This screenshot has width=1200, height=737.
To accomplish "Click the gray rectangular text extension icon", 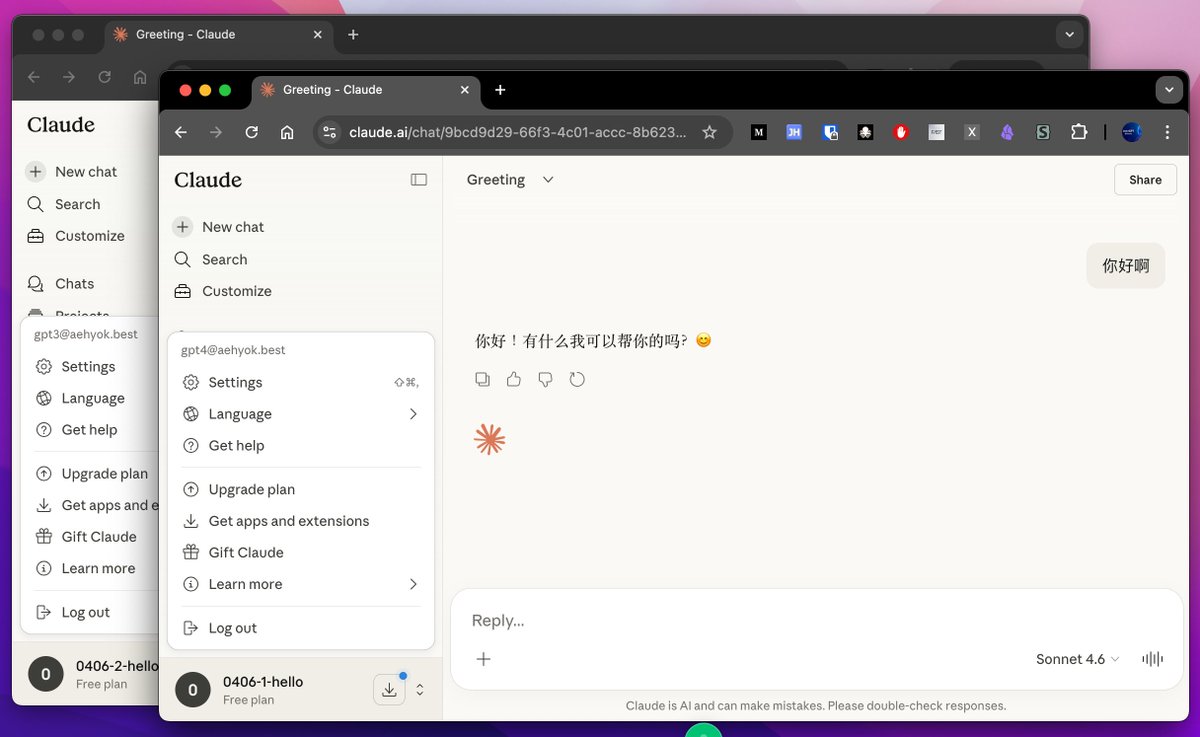I will click(x=936, y=132).
